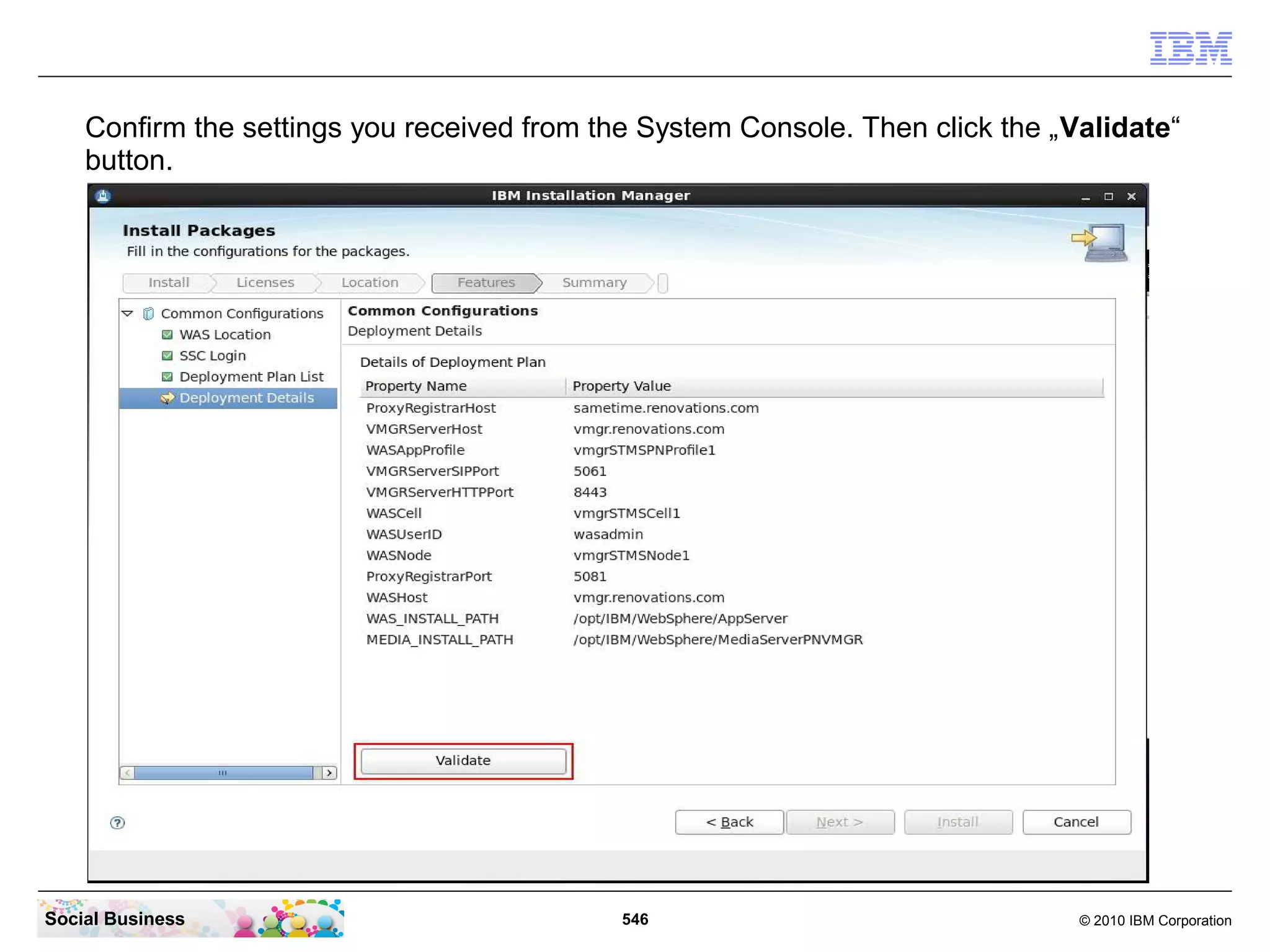Screen dimensions: 1270x952
Task: Open the Licenses wizard step
Action: coord(265,283)
